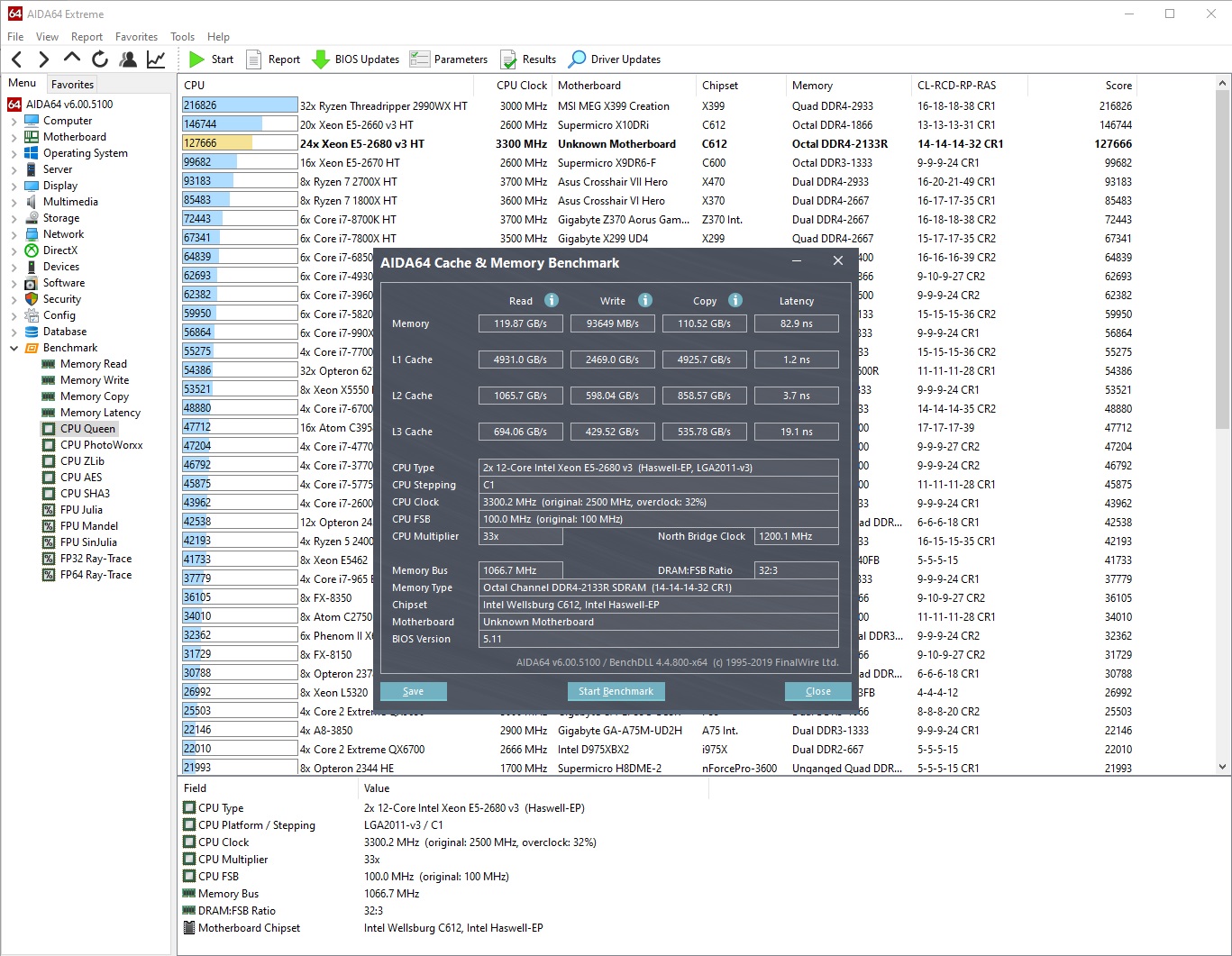Click the Forward navigation arrow
Image resolution: width=1232 pixels, height=956 pixels.
coord(43,59)
